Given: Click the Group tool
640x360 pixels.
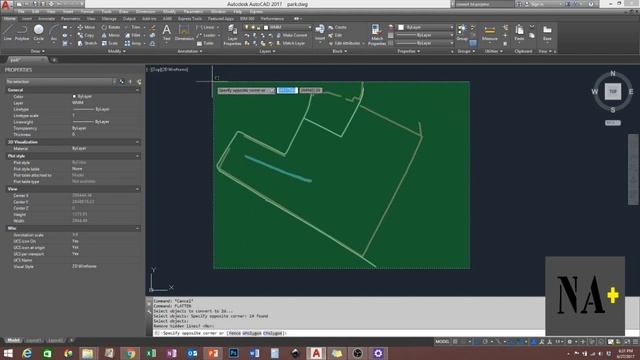Looking at the screenshot, I should [462, 32].
